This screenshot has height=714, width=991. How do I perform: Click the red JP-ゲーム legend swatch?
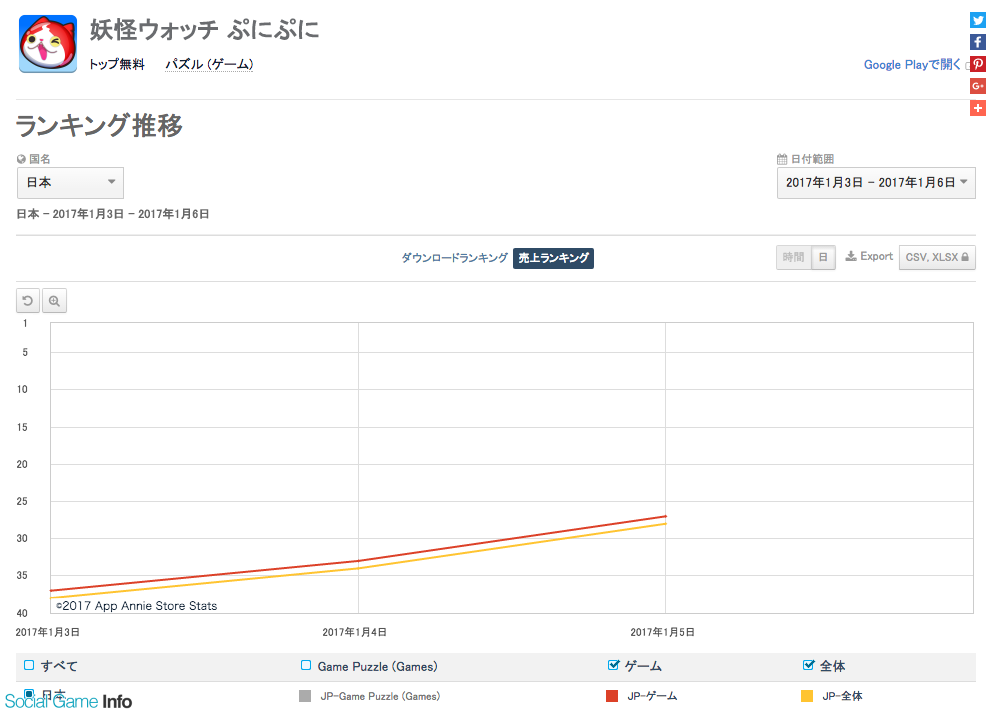click(x=612, y=696)
